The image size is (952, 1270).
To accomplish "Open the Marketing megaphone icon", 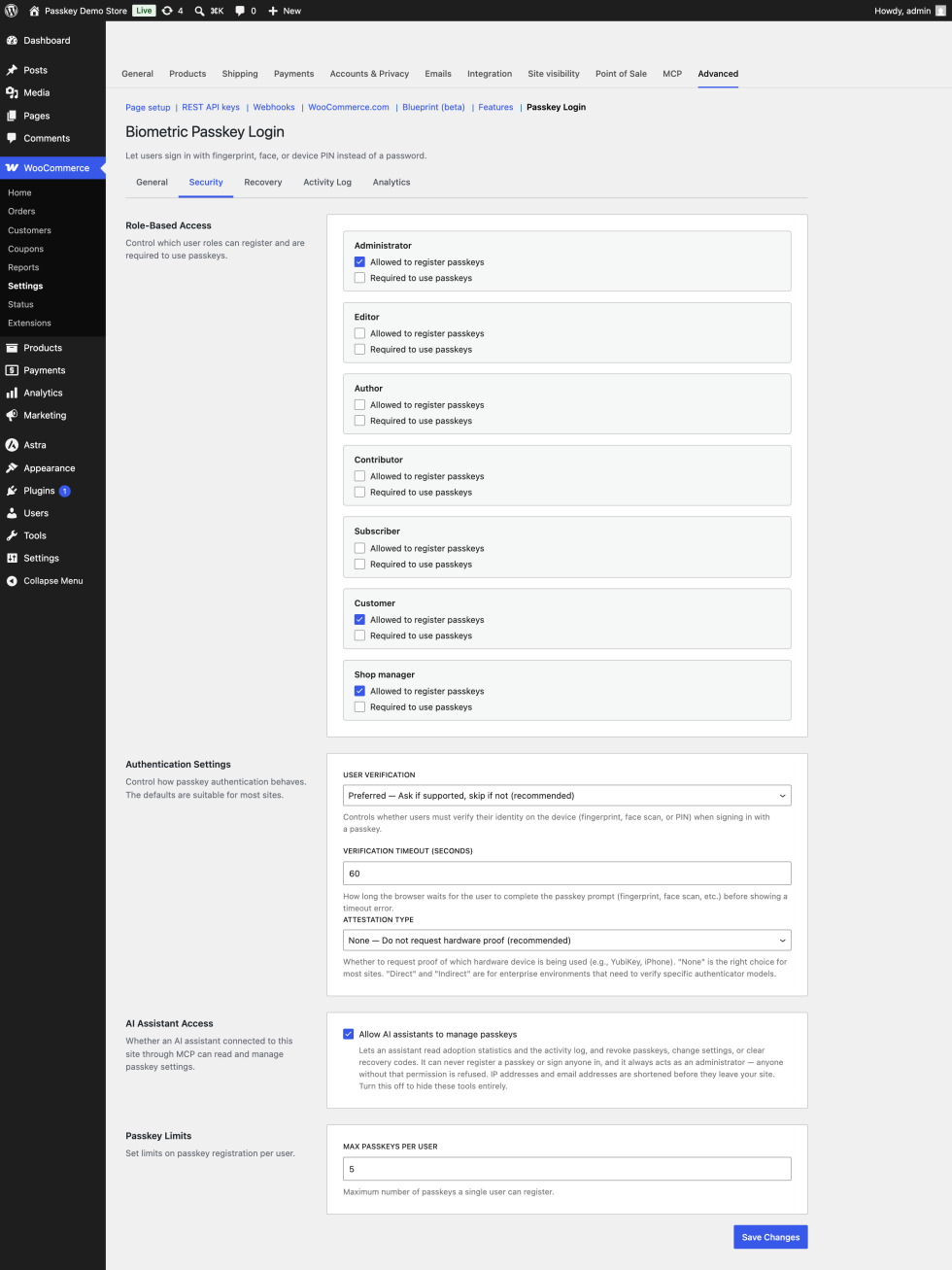I will click(x=12, y=415).
